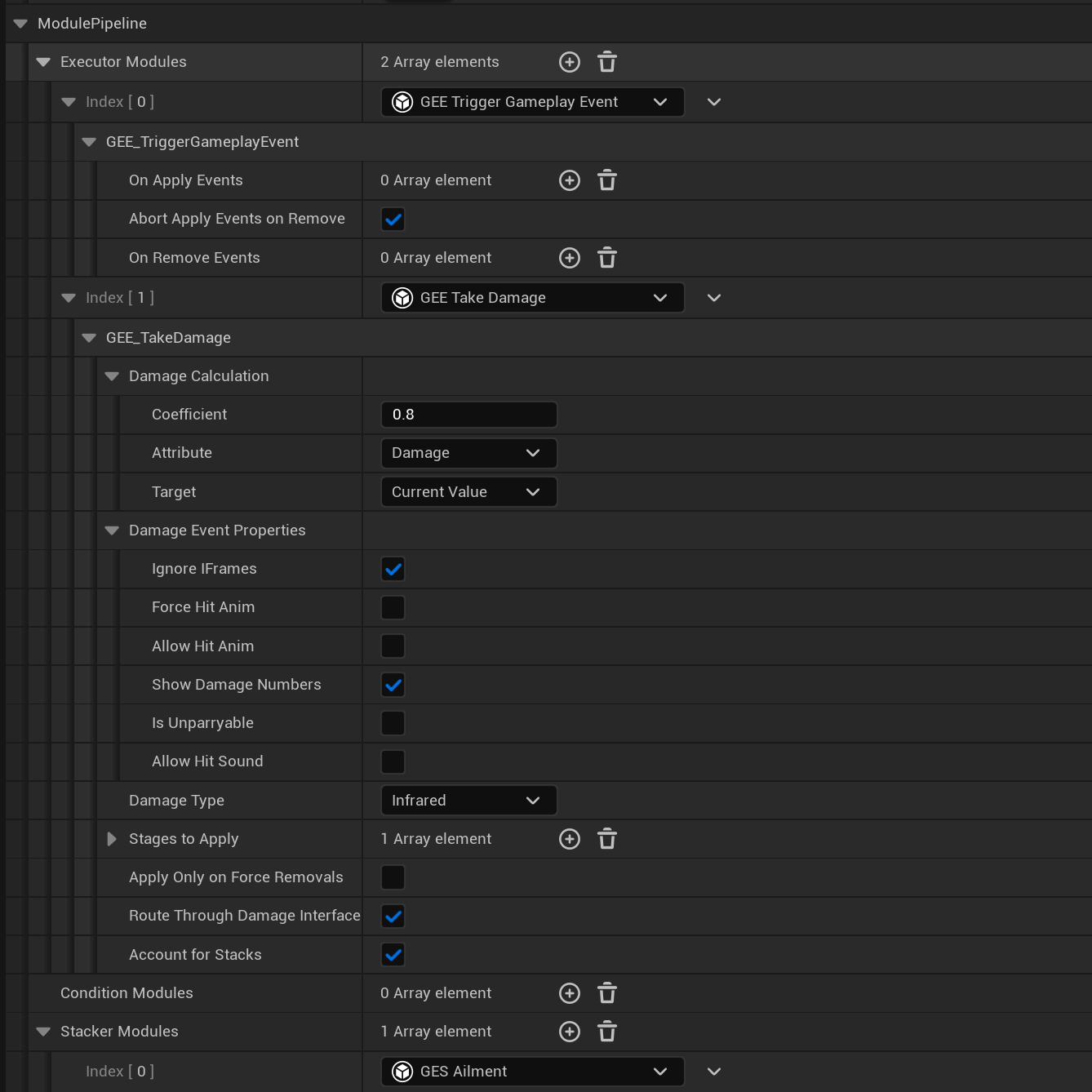Screen dimensions: 1092x1092
Task: Uncheck Route Through Damage Interface
Action: point(393,916)
